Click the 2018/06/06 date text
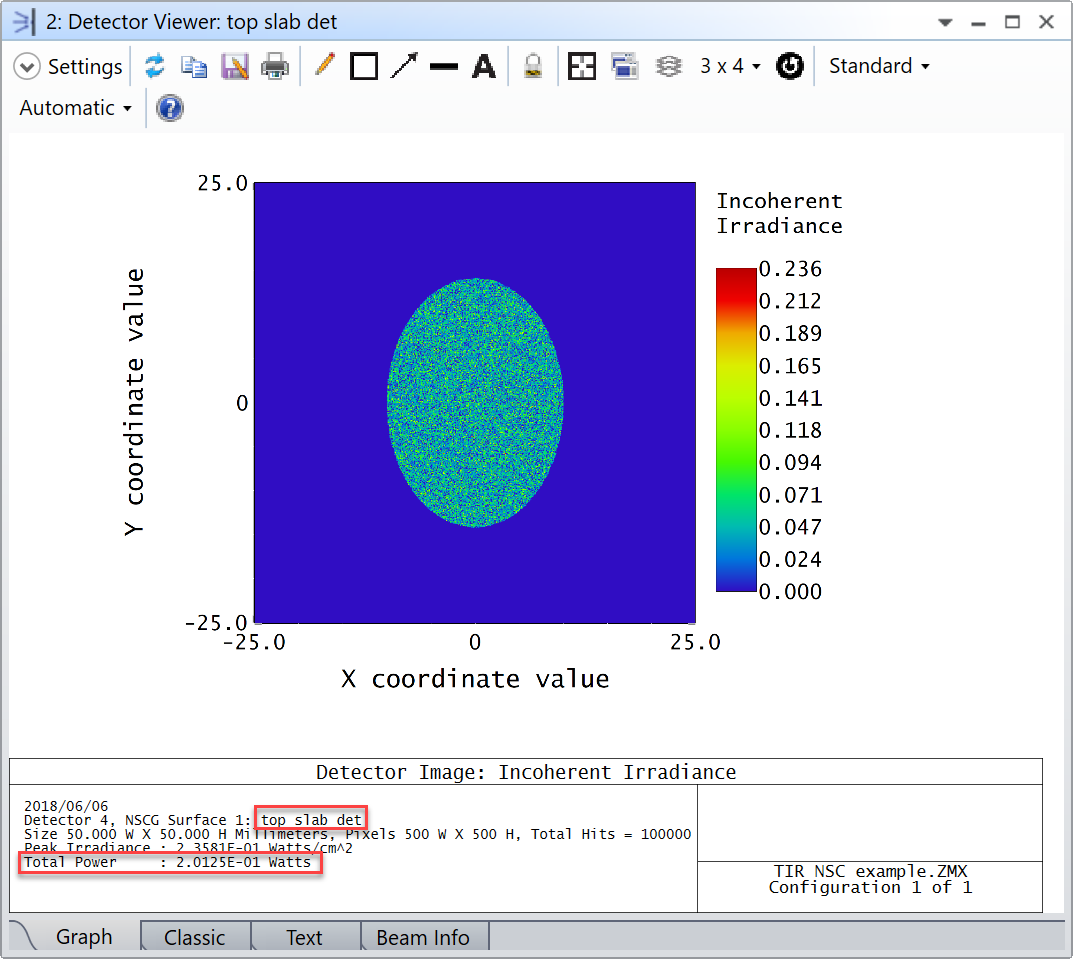The image size is (1073, 959). (66, 806)
